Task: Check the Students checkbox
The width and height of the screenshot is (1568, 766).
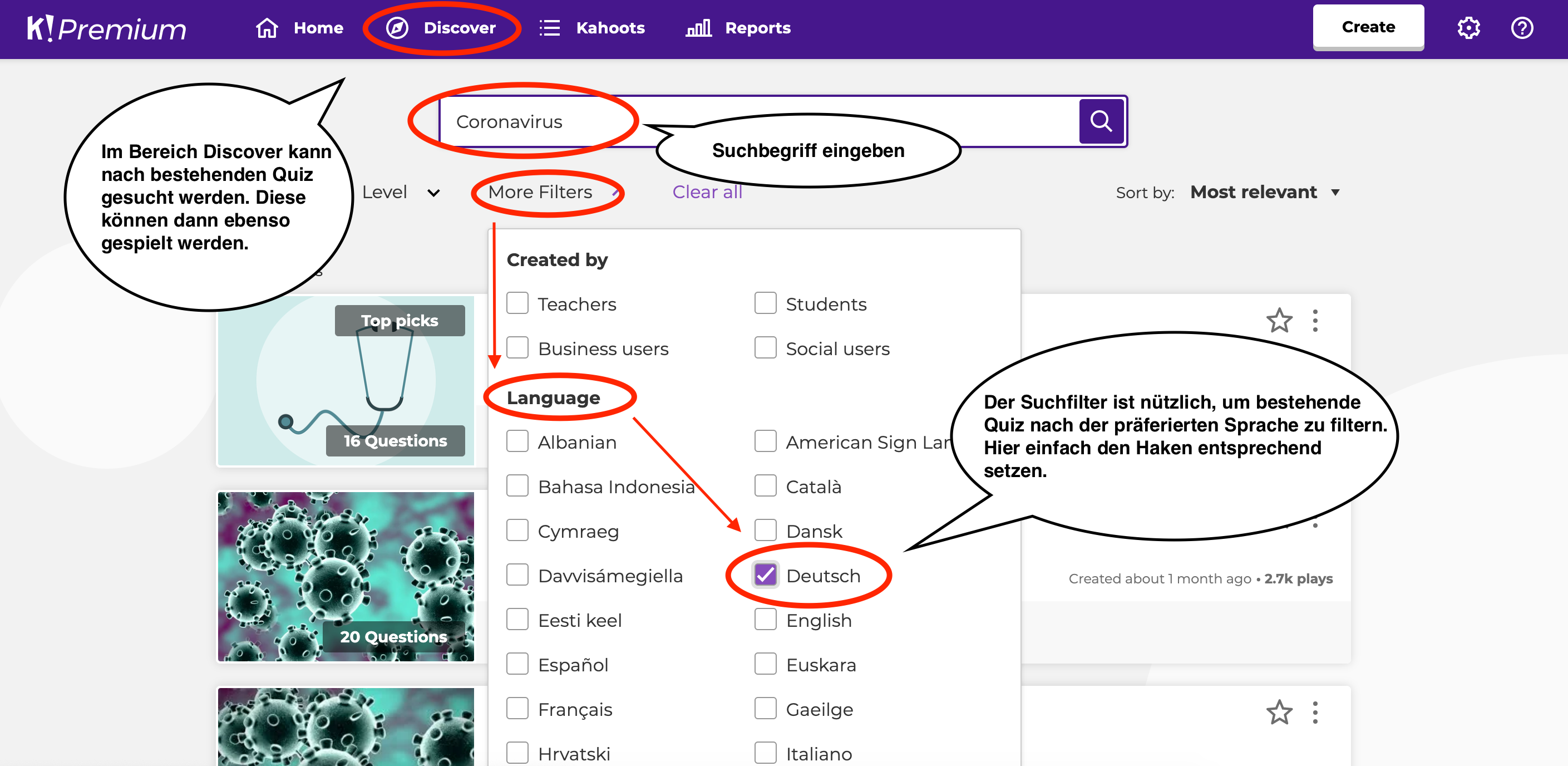Action: (765, 303)
